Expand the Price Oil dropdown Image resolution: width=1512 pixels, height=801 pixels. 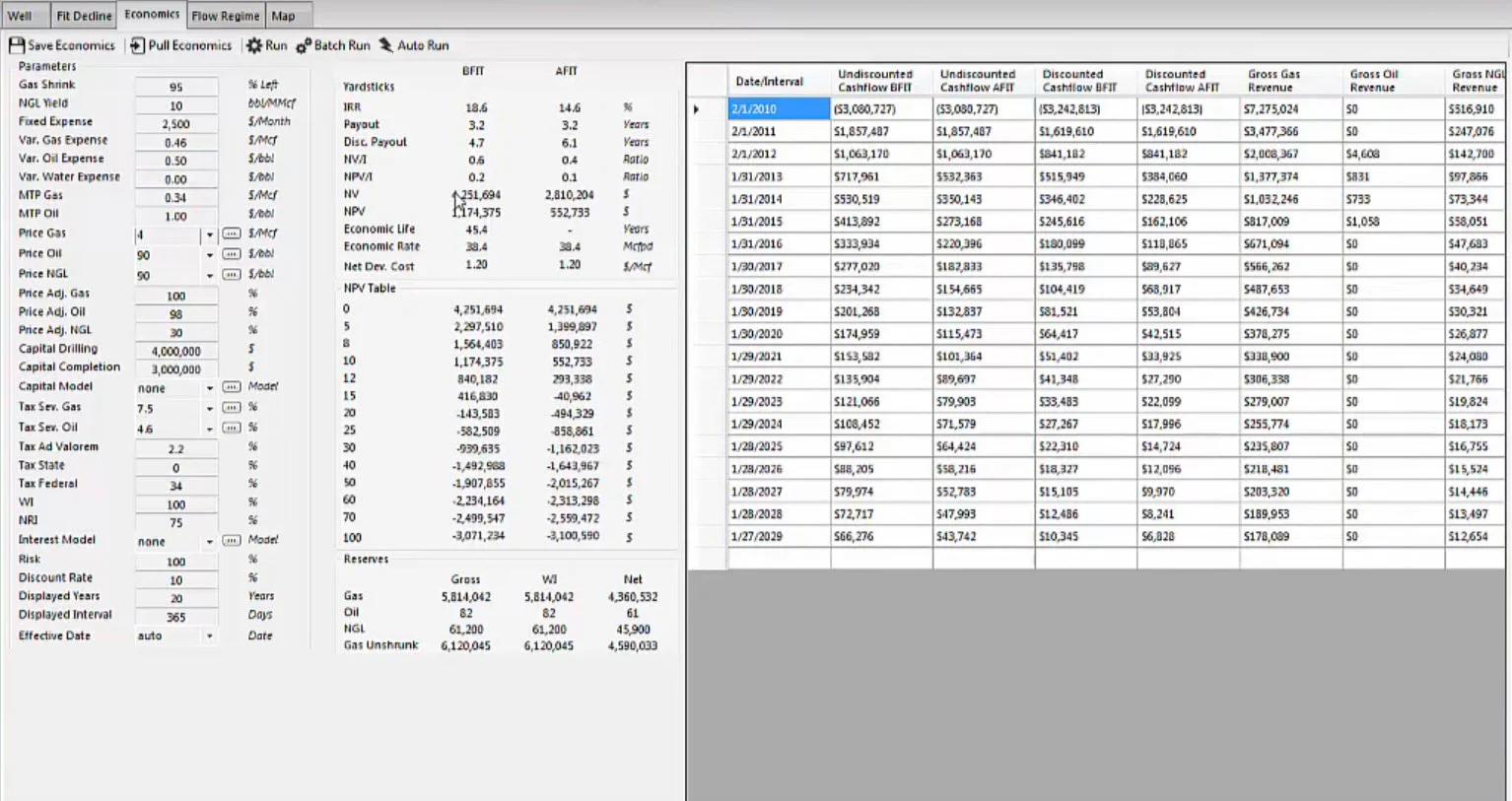pyautogui.click(x=209, y=255)
